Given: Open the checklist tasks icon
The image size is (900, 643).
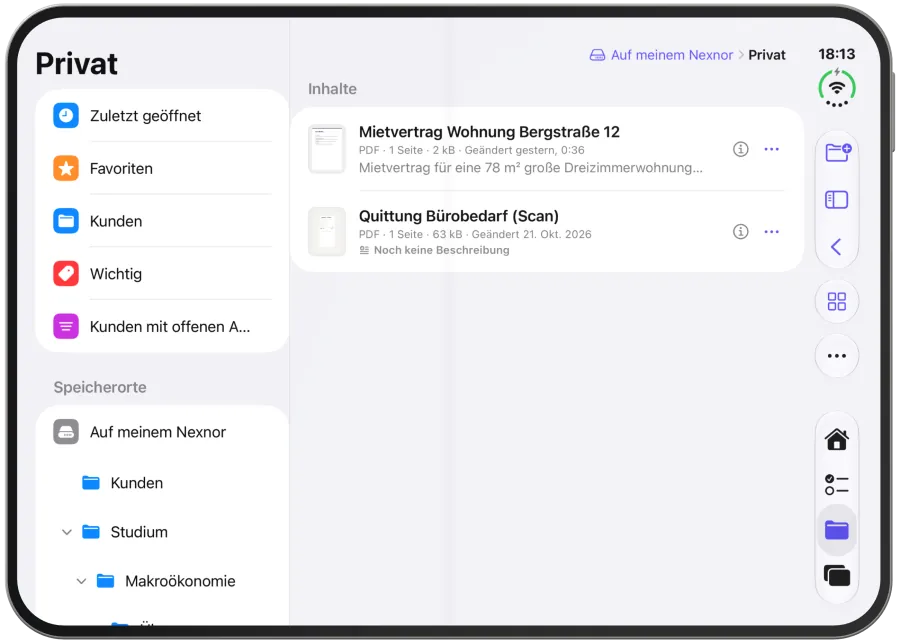Looking at the screenshot, I should click(x=836, y=485).
